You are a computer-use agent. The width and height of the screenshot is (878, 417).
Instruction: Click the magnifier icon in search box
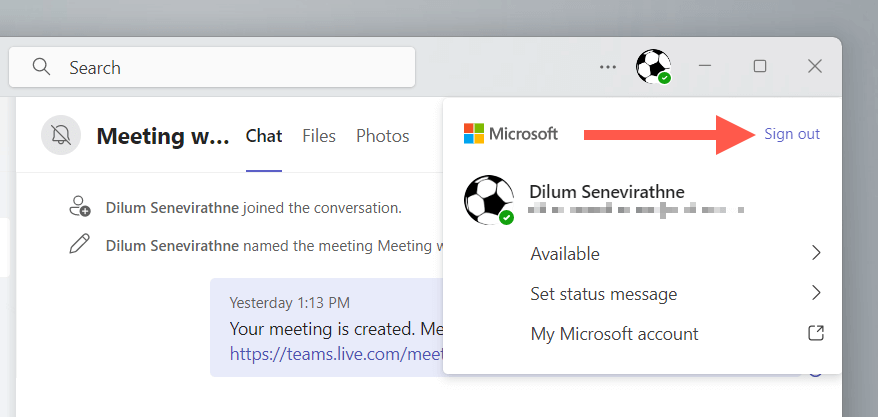(x=41, y=67)
